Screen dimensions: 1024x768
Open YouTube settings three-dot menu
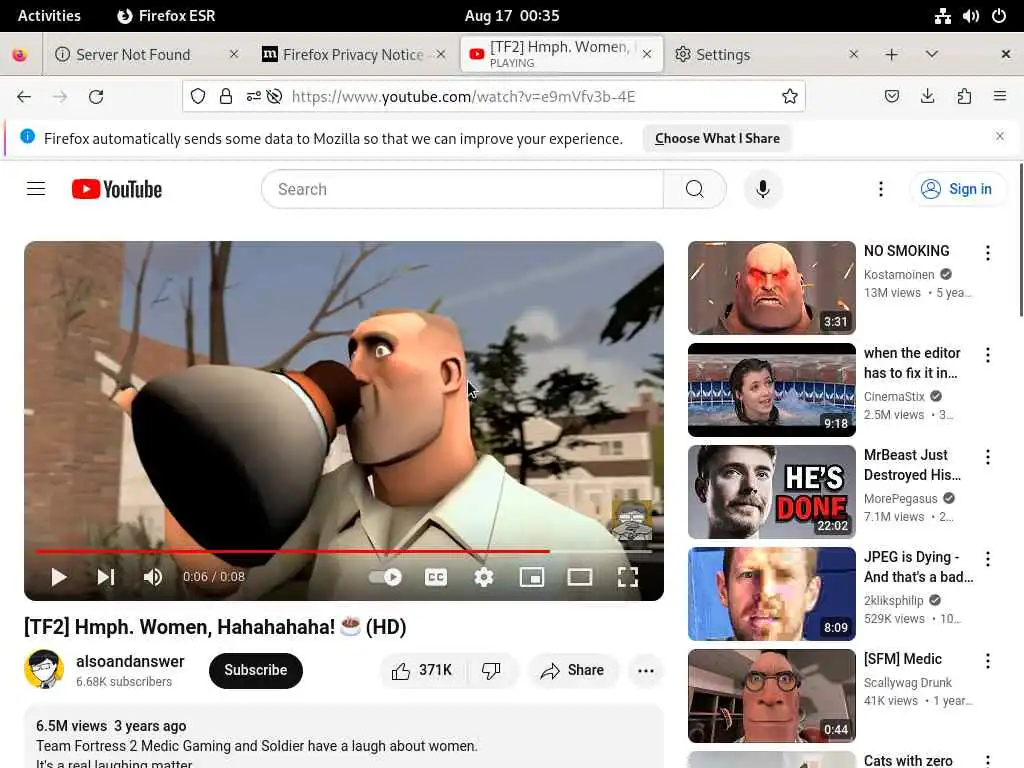click(881, 189)
